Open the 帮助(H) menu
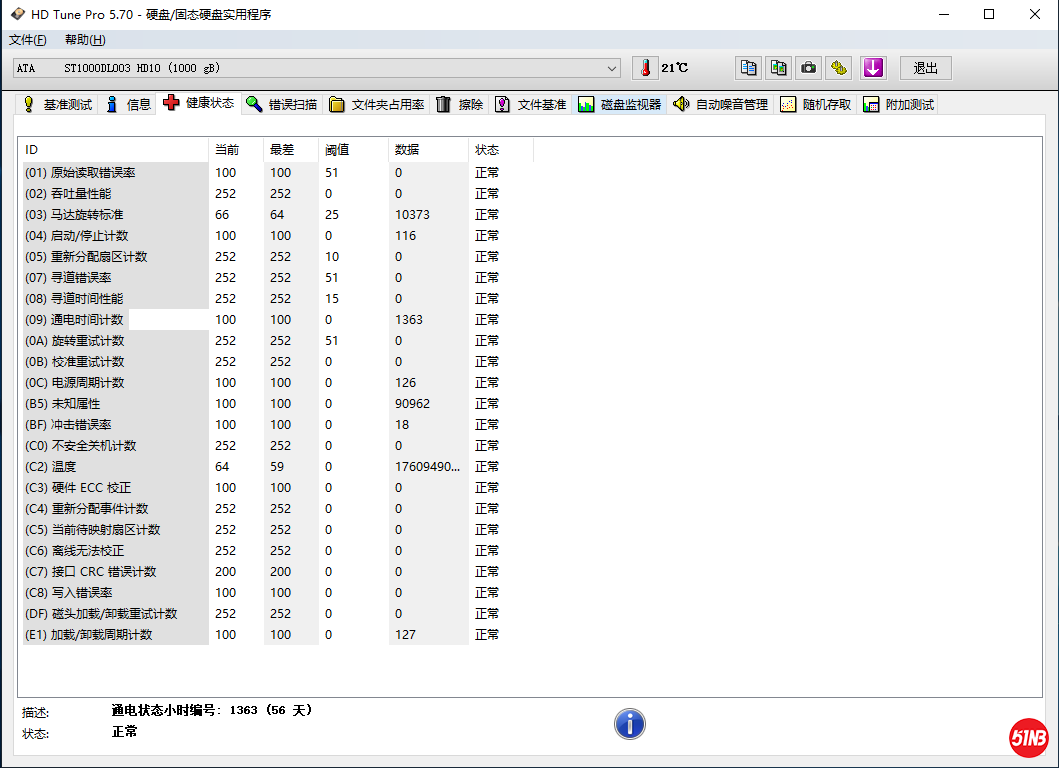This screenshot has height=768, width=1059. (85, 40)
